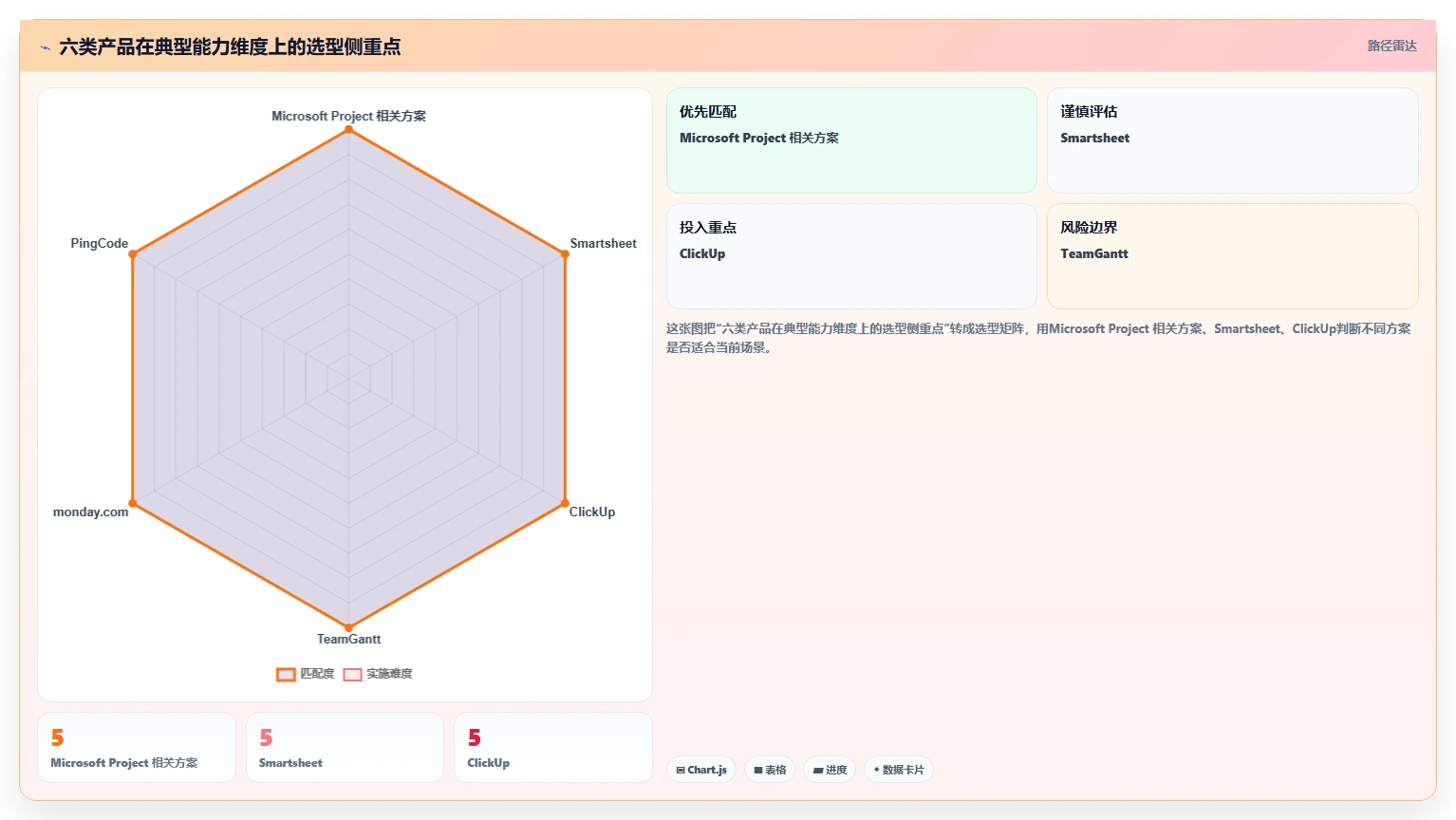This screenshot has width=1456, height=820.
Task: Click the Chart.js tag chip
Action: click(701, 770)
